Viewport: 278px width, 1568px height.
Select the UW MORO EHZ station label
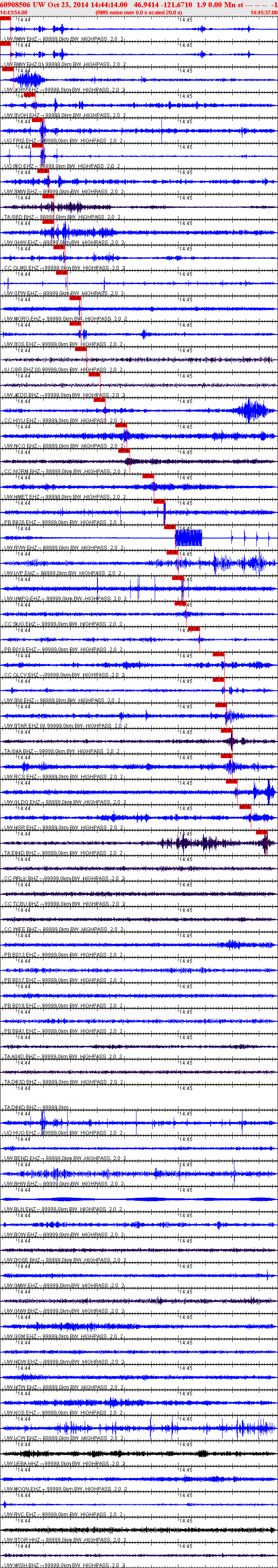coord(65,319)
